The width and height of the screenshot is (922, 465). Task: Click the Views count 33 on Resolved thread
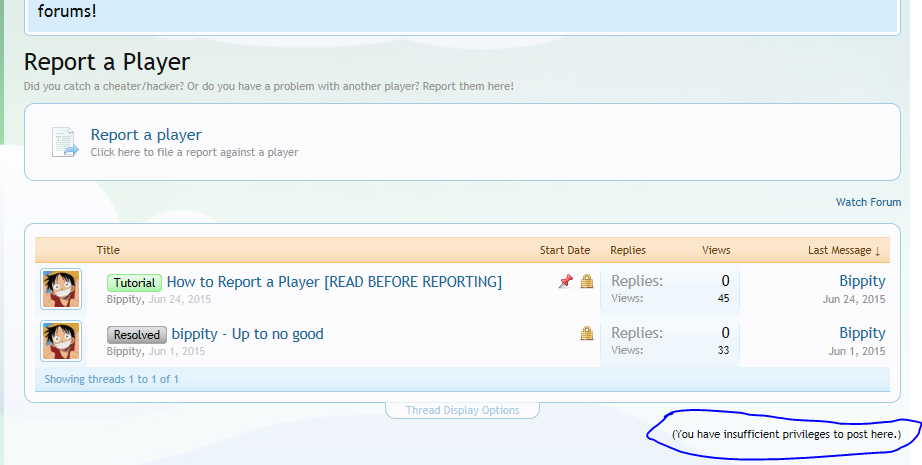[723, 350]
